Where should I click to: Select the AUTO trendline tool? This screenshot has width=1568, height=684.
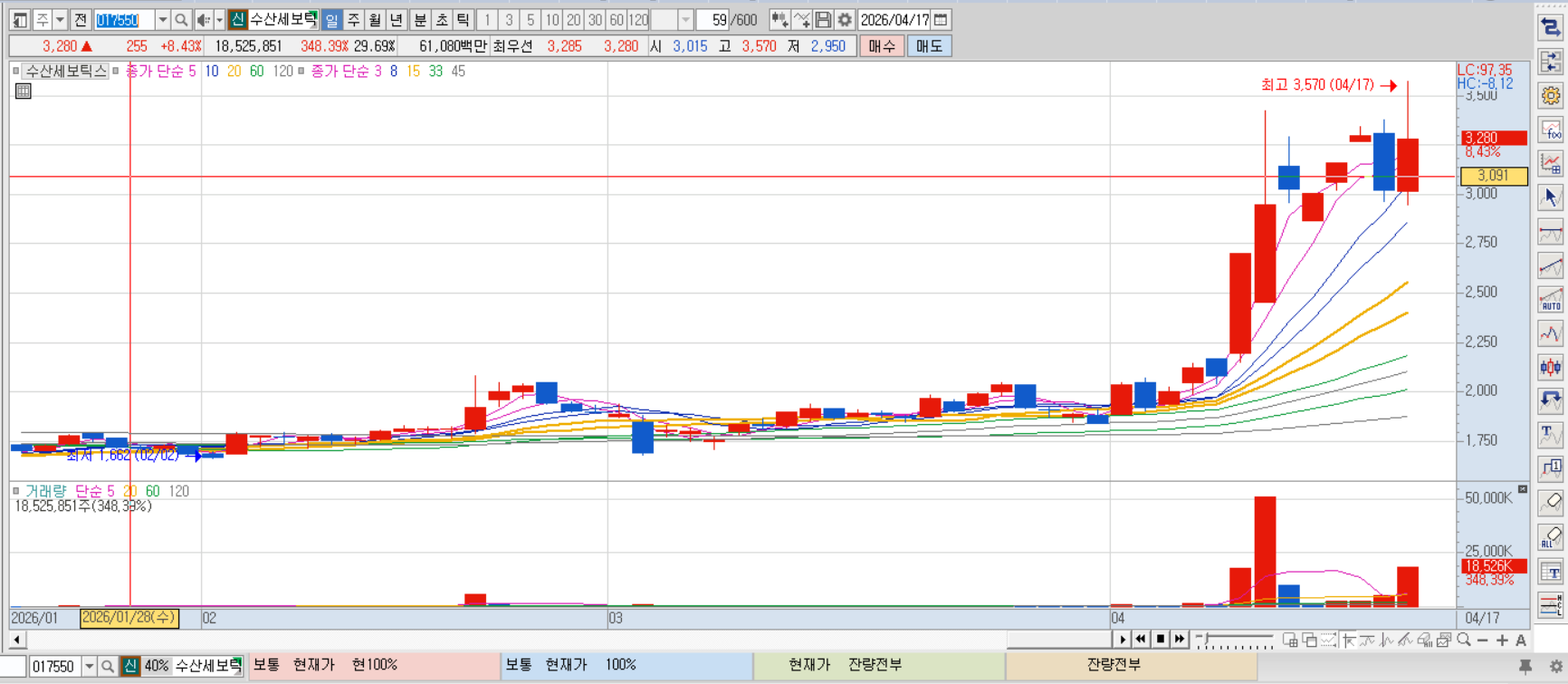(x=1551, y=299)
